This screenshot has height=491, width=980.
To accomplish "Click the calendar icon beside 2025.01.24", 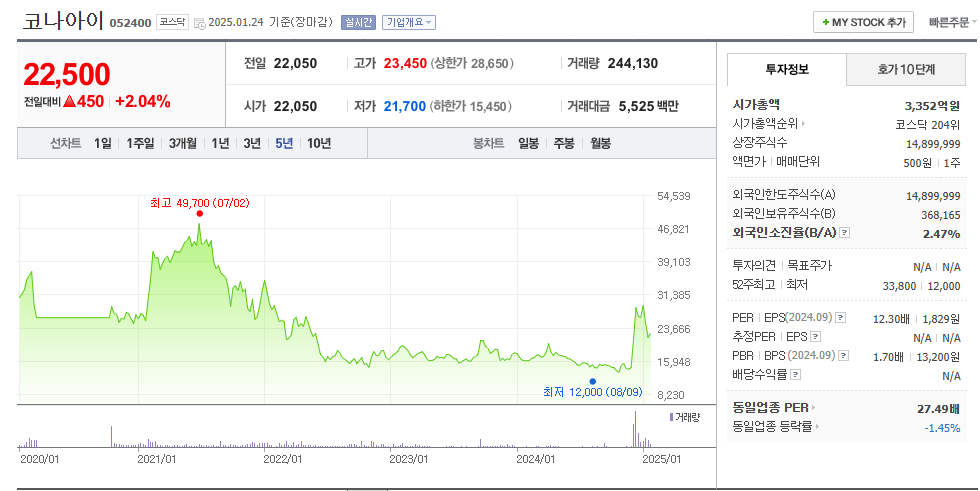I will 199,23.
